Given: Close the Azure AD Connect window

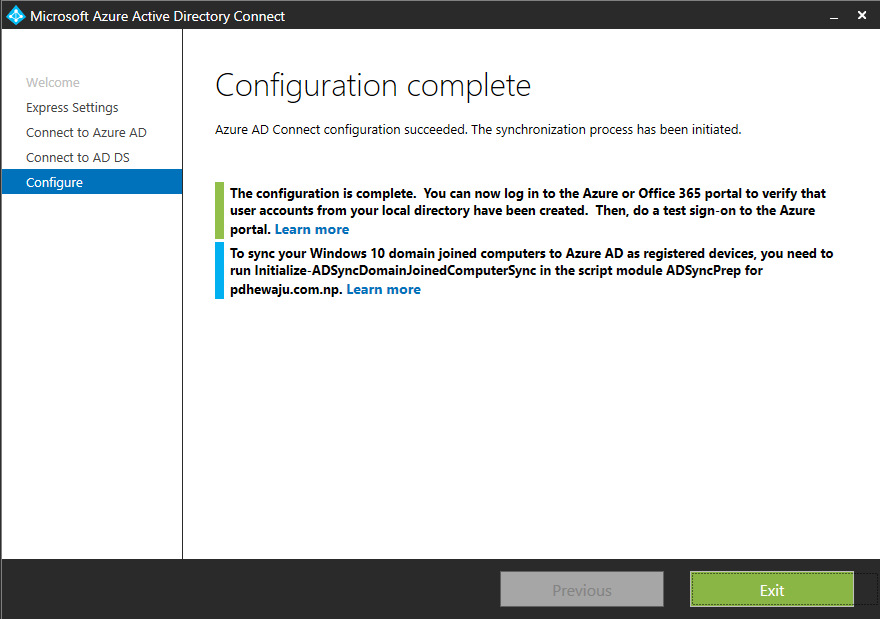Looking at the screenshot, I should (862, 16).
